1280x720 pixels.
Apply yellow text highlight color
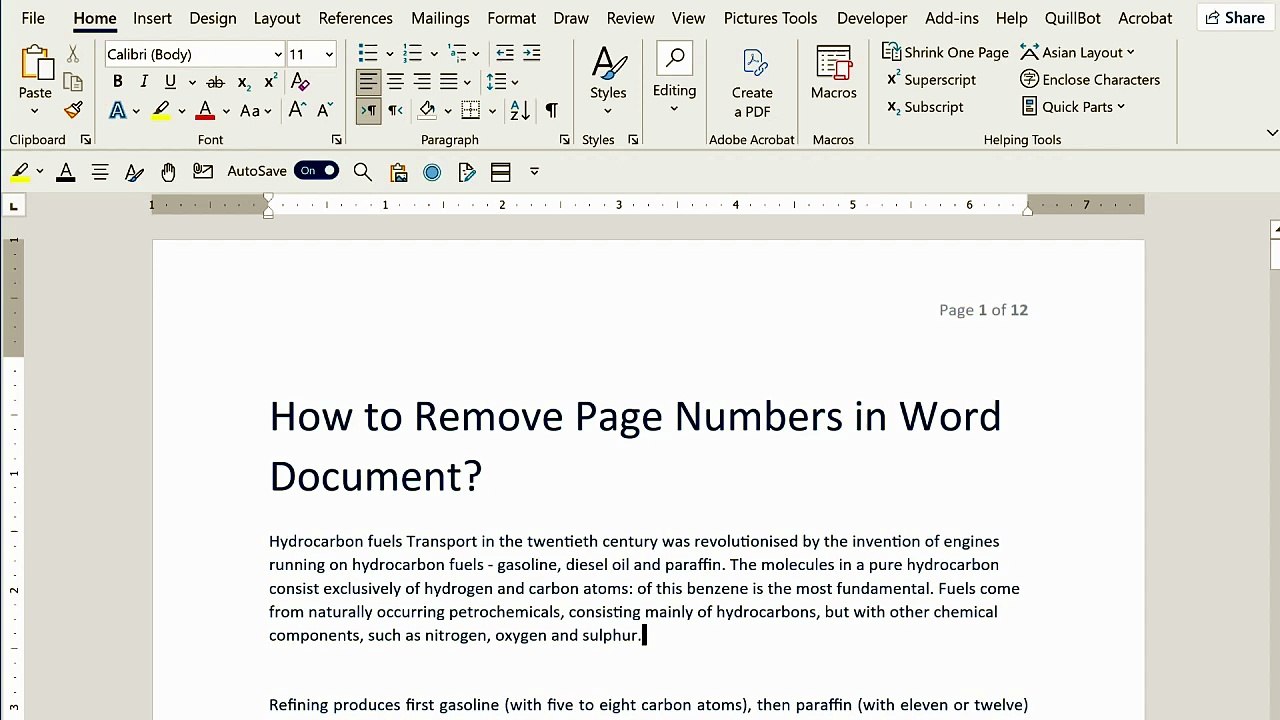tap(161, 111)
